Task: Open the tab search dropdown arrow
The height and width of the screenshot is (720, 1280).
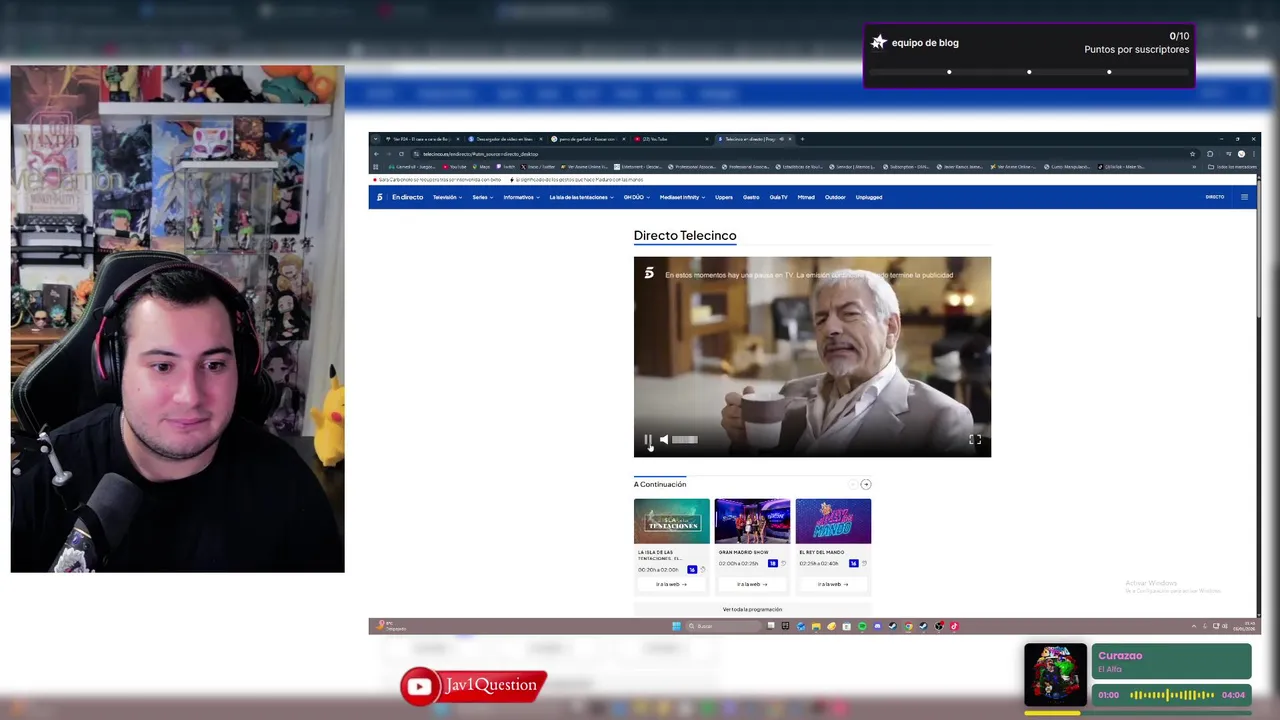Action: point(376,139)
